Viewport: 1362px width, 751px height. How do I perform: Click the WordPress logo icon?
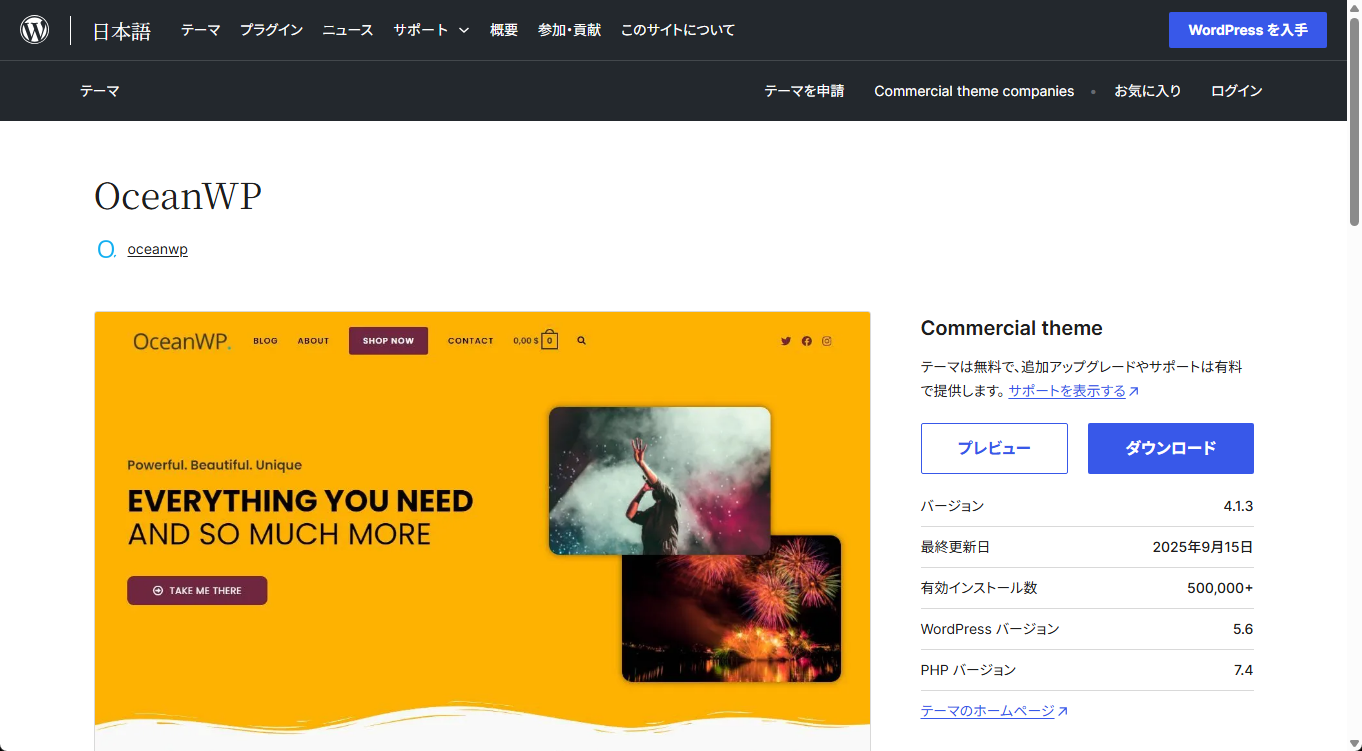(x=35, y=30)
